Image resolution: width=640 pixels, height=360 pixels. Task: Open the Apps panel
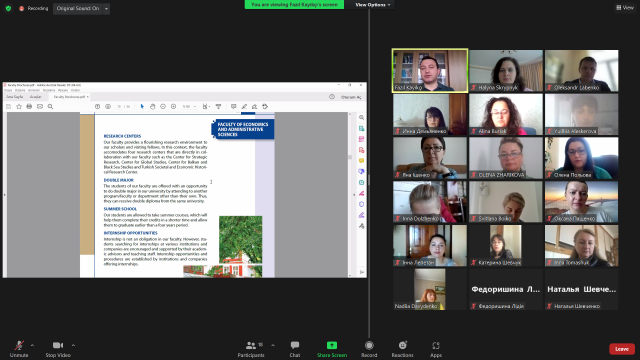[436, 349]
